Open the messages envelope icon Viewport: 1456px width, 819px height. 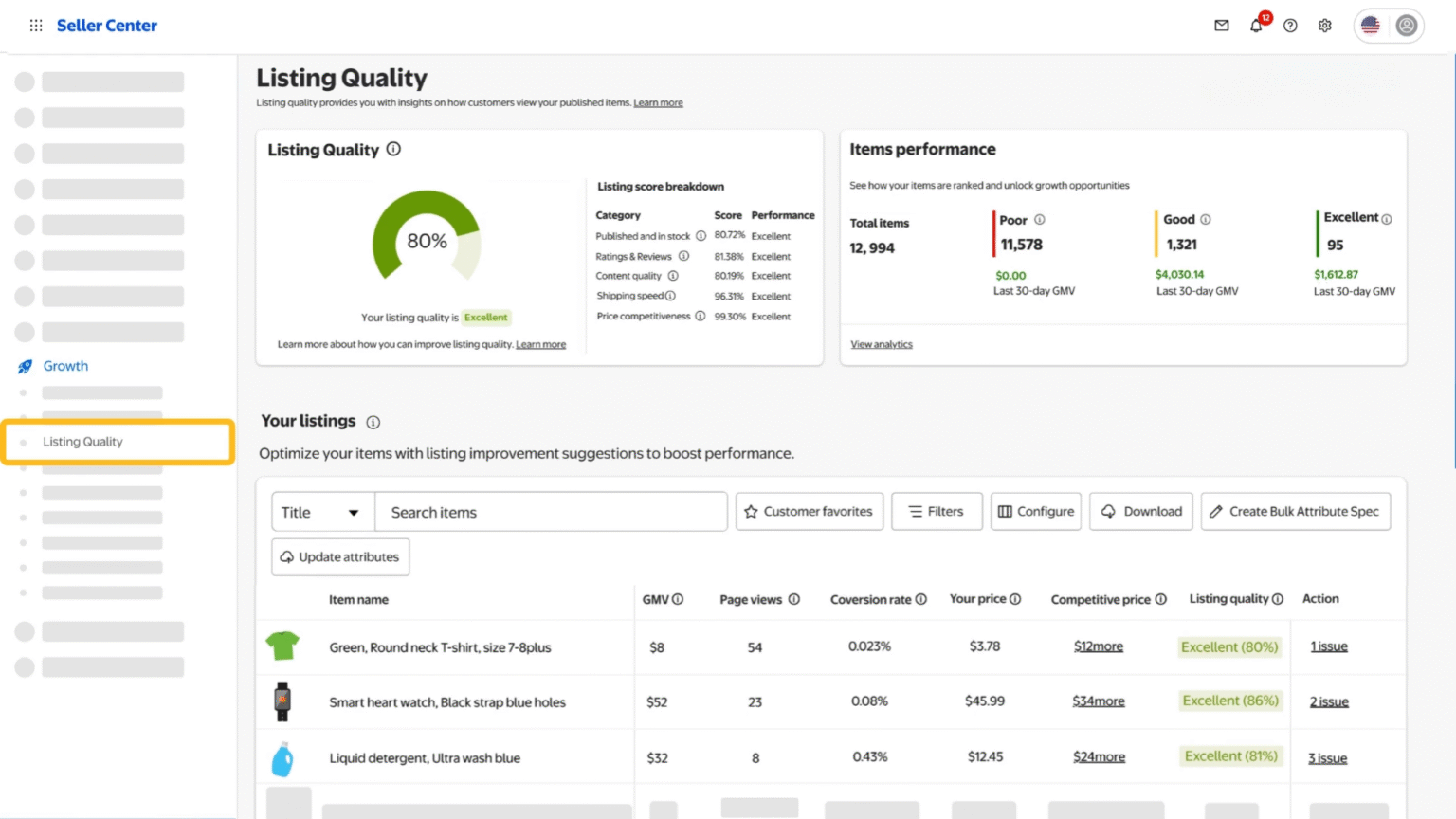pyautogui.click(x=1222, y=26)
